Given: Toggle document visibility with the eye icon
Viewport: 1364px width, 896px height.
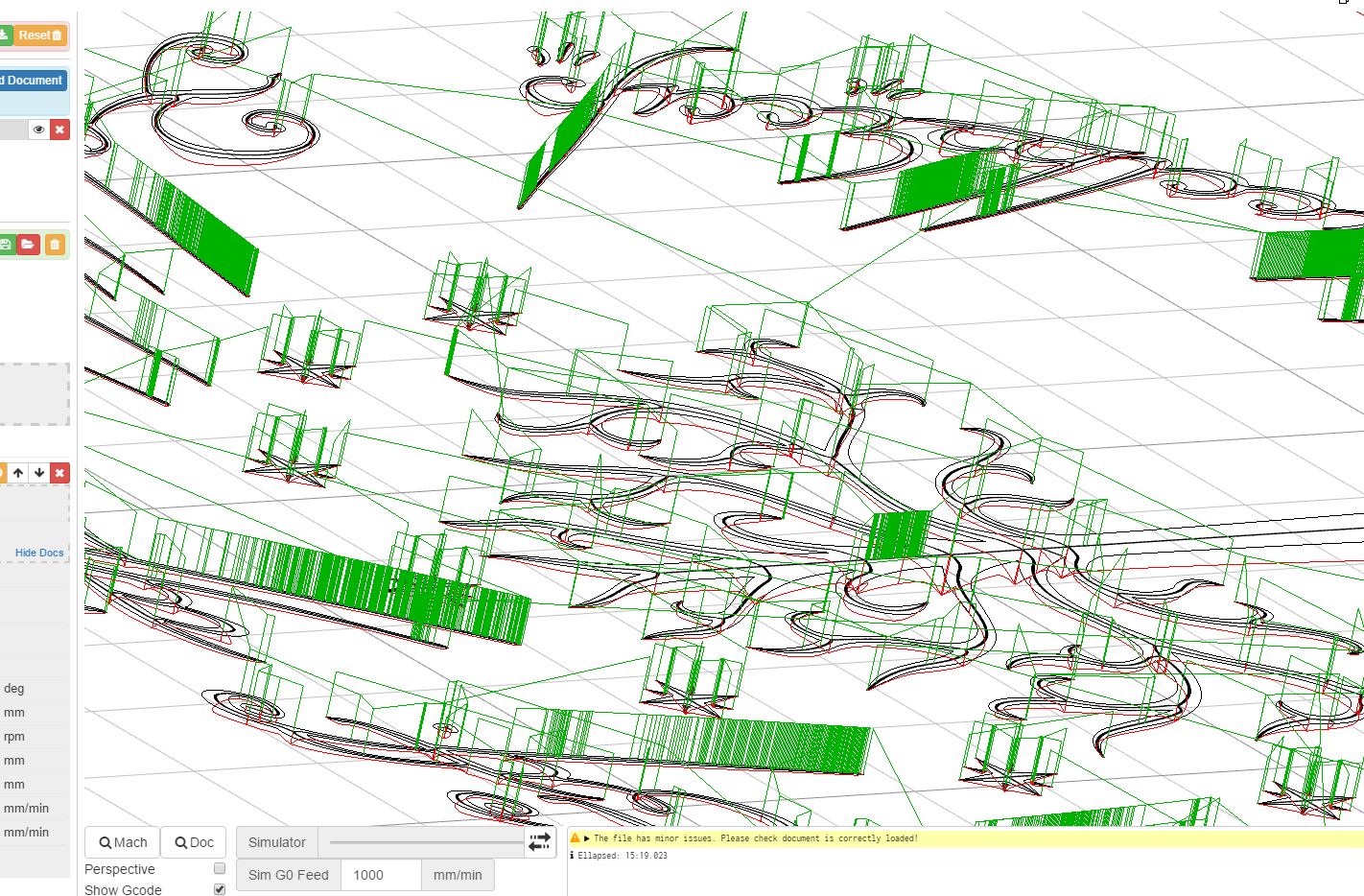Looking at the screenshot, I should click(39, 130).
